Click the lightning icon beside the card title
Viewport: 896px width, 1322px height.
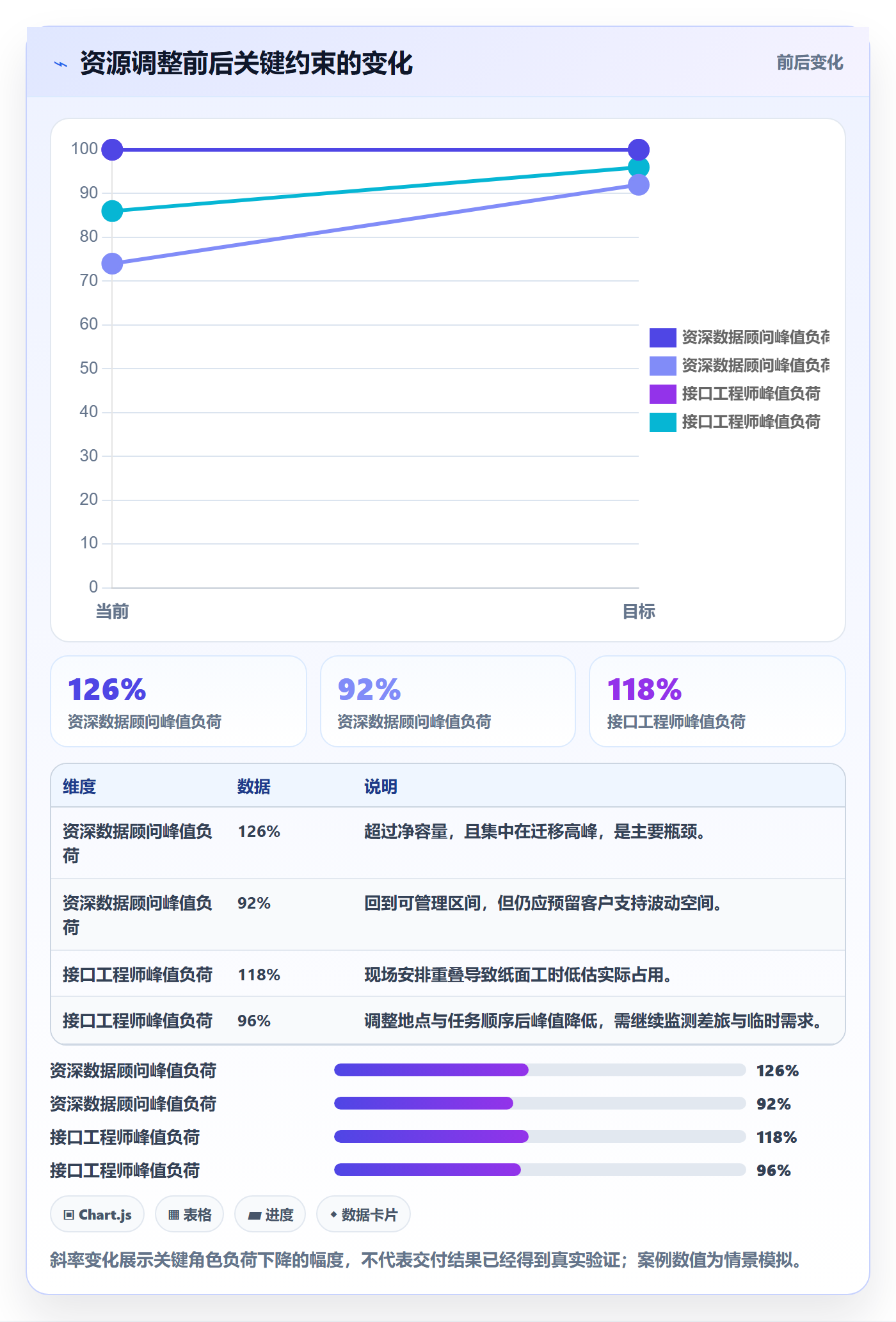61,64
